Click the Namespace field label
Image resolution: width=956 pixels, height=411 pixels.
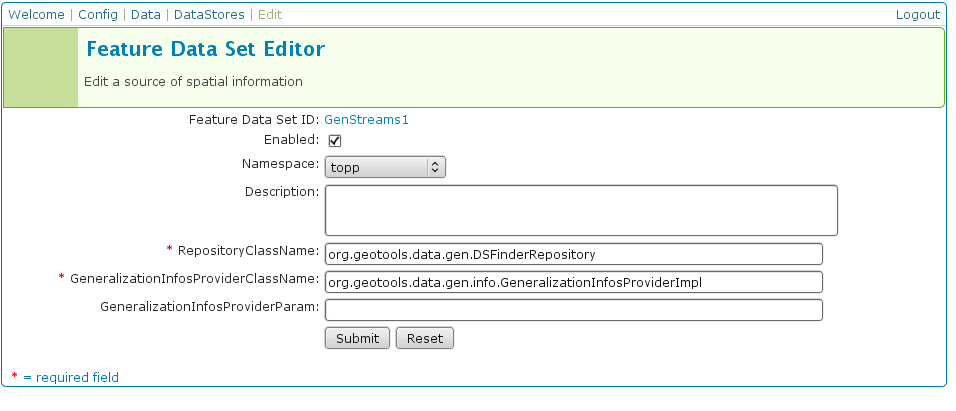click(x=280, y=163)
